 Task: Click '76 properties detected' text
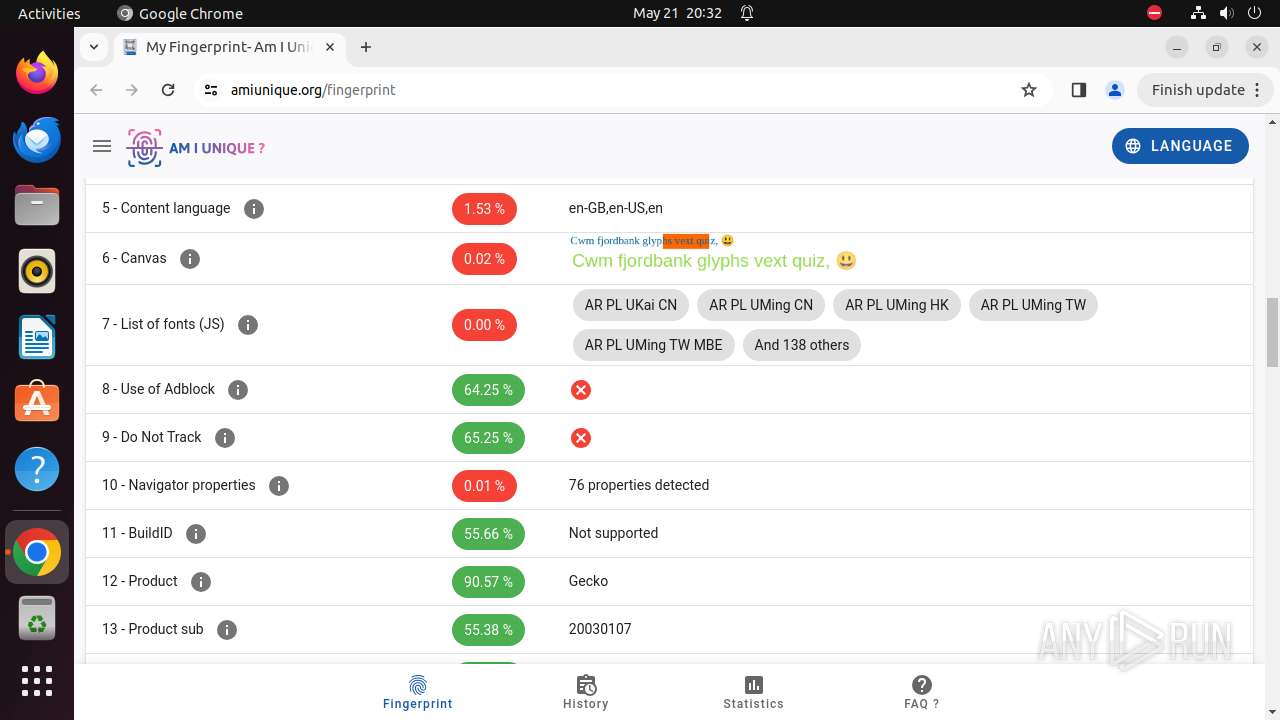click(x=639, y=485)
